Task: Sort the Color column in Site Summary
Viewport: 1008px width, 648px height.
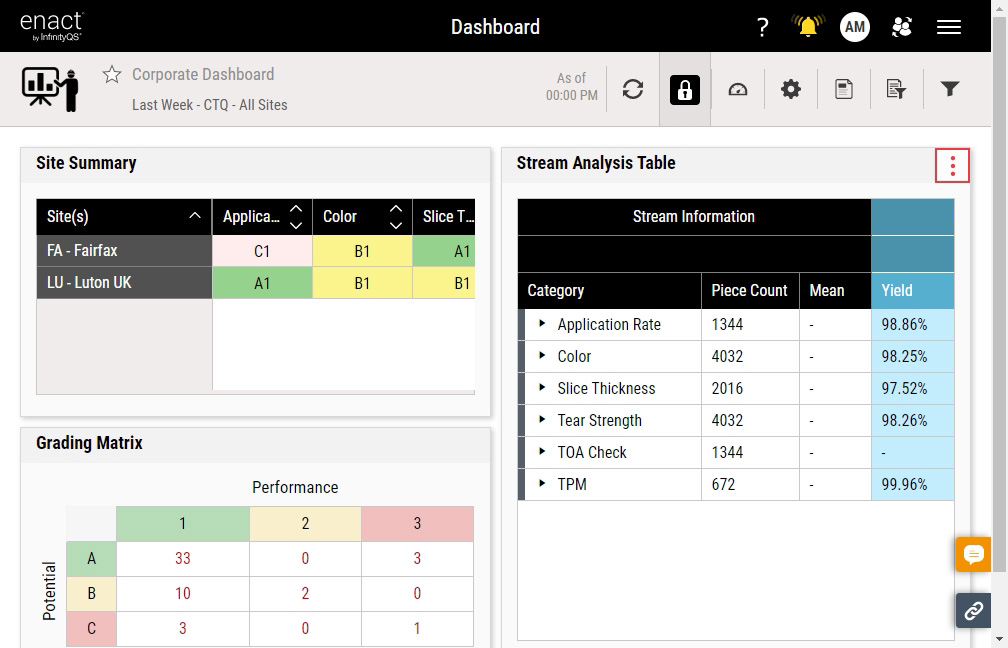Action: tap(396, 216)
